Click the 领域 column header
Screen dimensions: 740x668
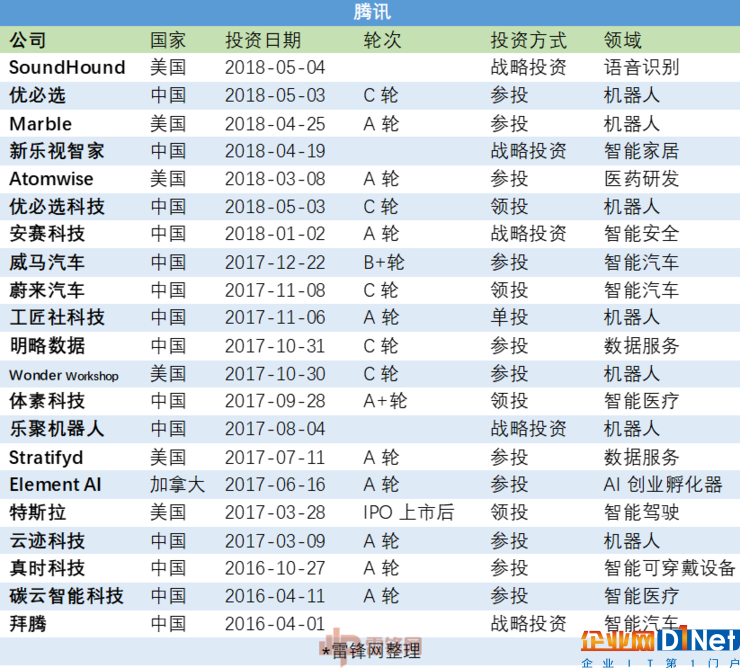[622, 40]
